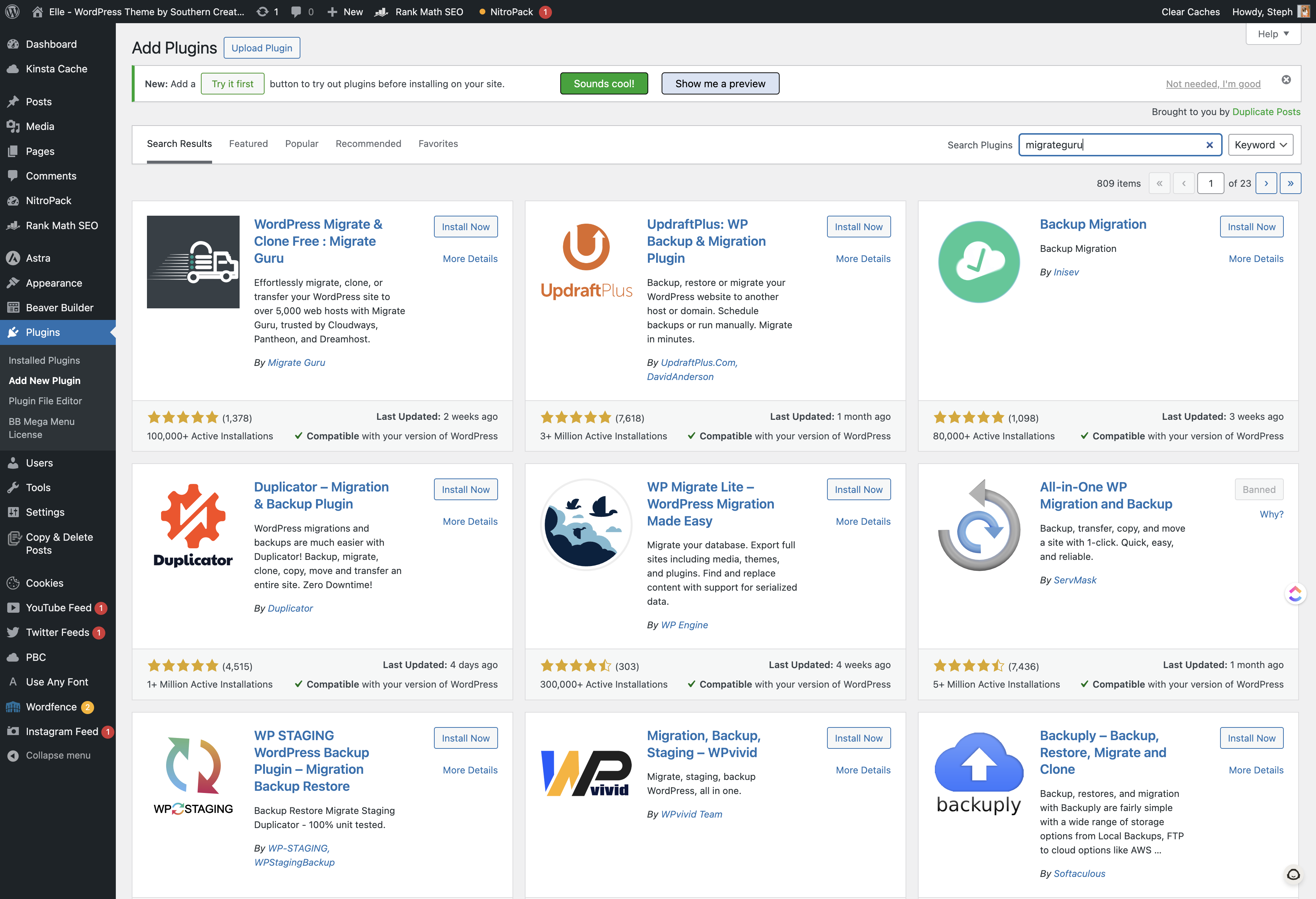Click the UpdraftPlus logo thumbnail
Screen dimensions: 1316x899
(586, 262)
